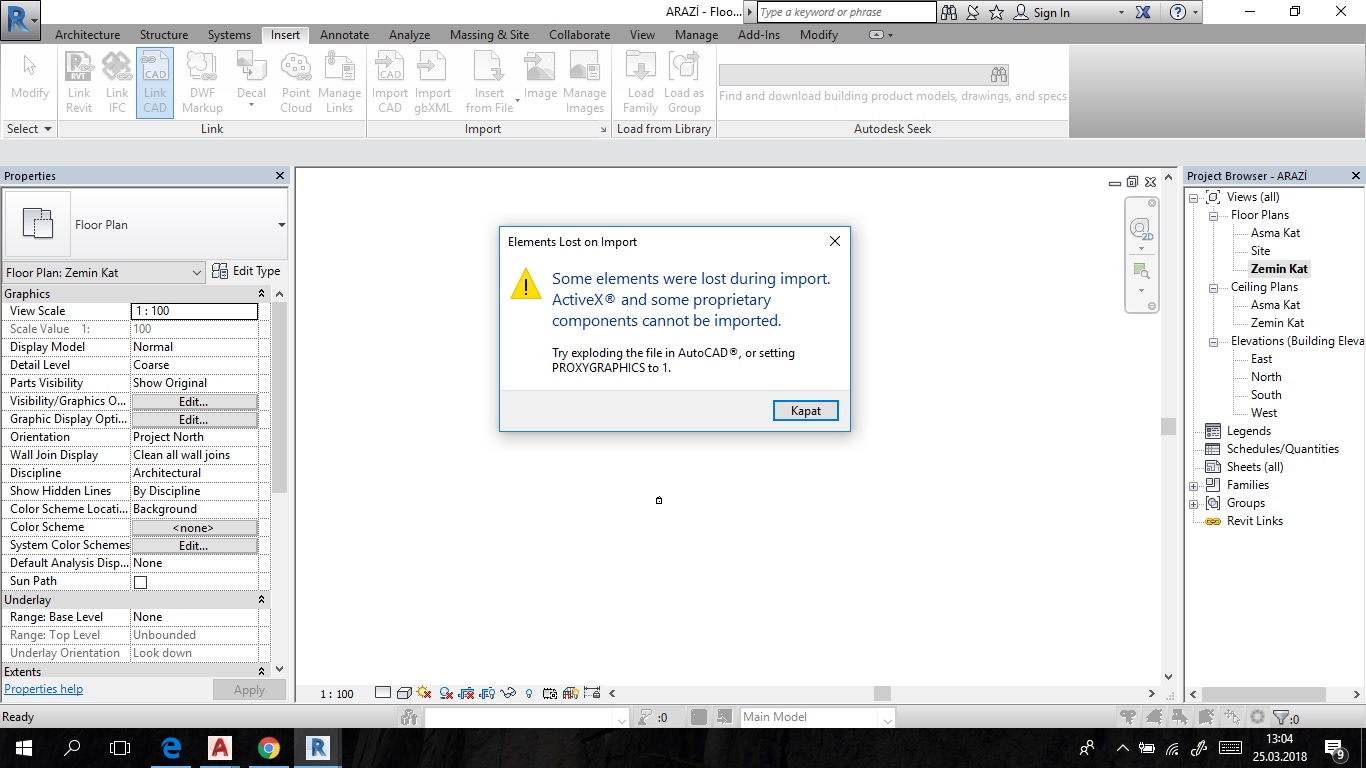1366x768 pixels.
Task: Open the Point Cloud tool
Action: coord(296,82)
